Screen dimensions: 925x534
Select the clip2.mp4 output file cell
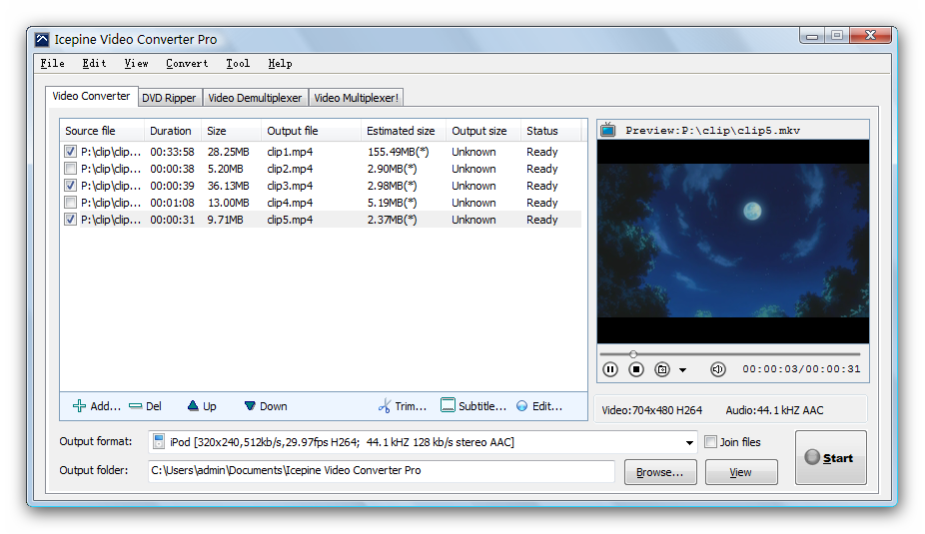290,169
